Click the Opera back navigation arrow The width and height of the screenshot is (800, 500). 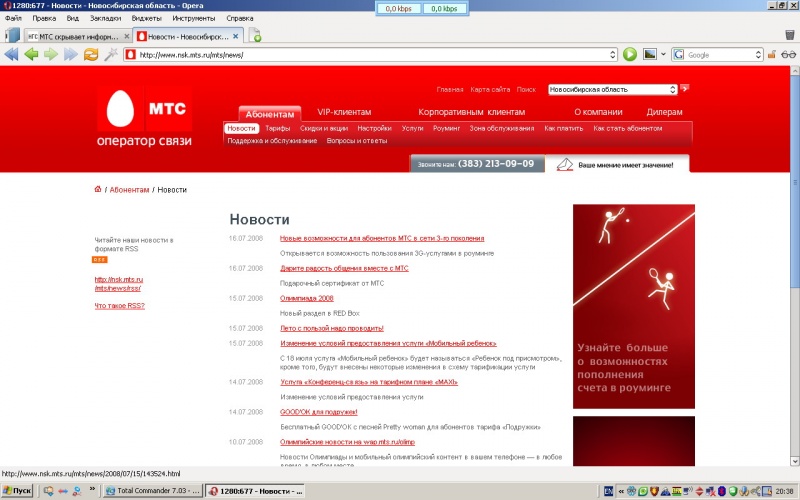tap(30, 54)
